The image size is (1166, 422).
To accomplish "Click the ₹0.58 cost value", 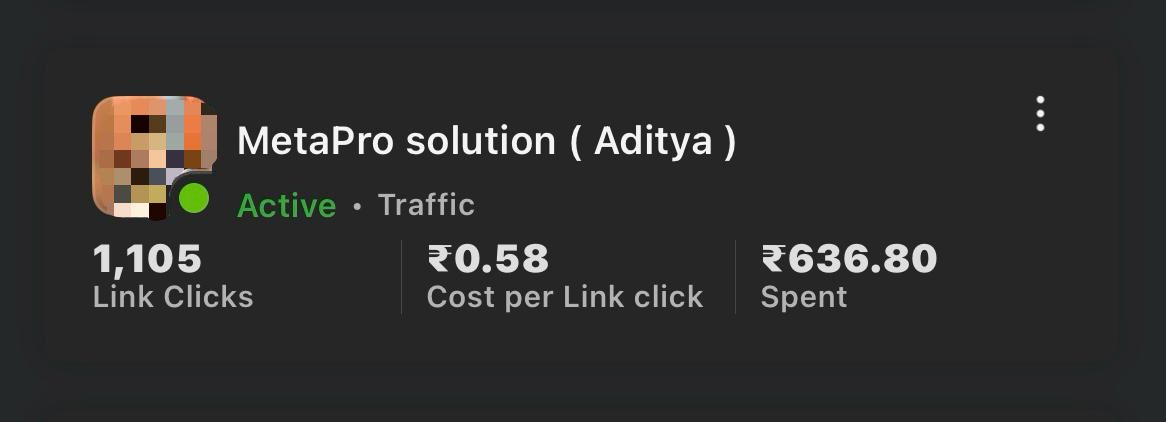I will click(x=488, y=259).
